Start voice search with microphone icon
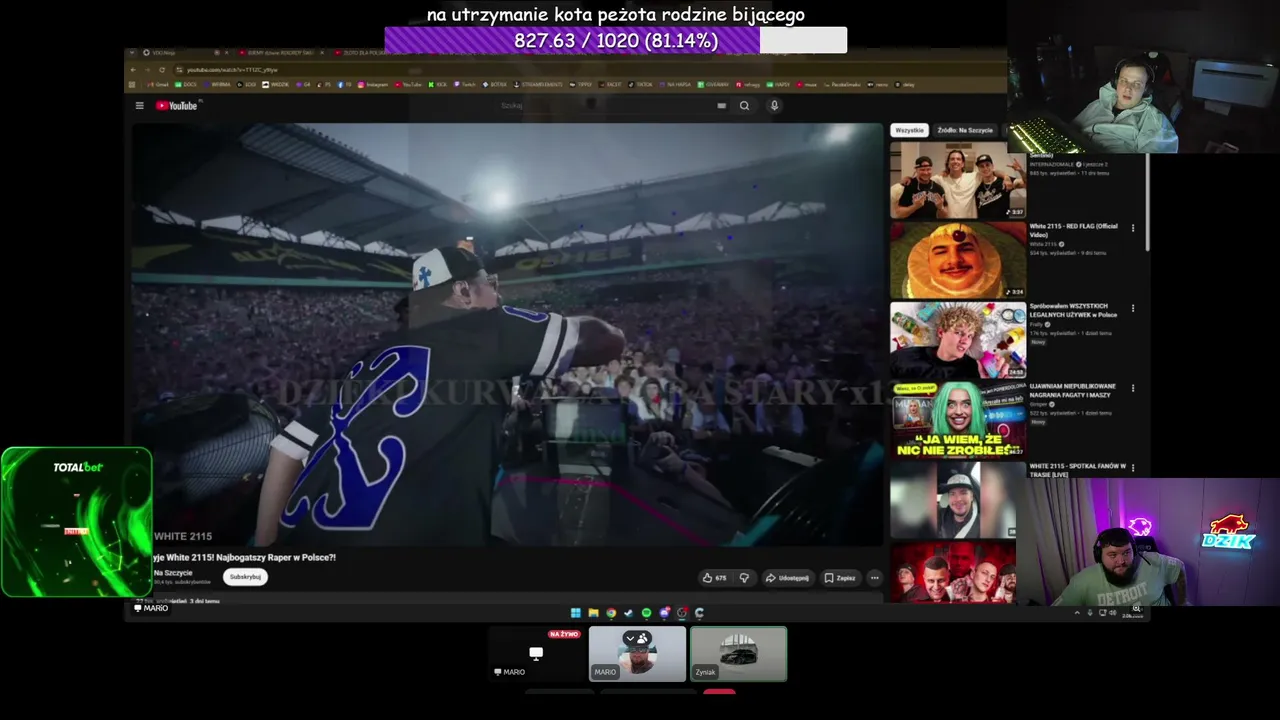Image resolution: width=1280 pixels, height=720 pixels. (x=774, y=105)
